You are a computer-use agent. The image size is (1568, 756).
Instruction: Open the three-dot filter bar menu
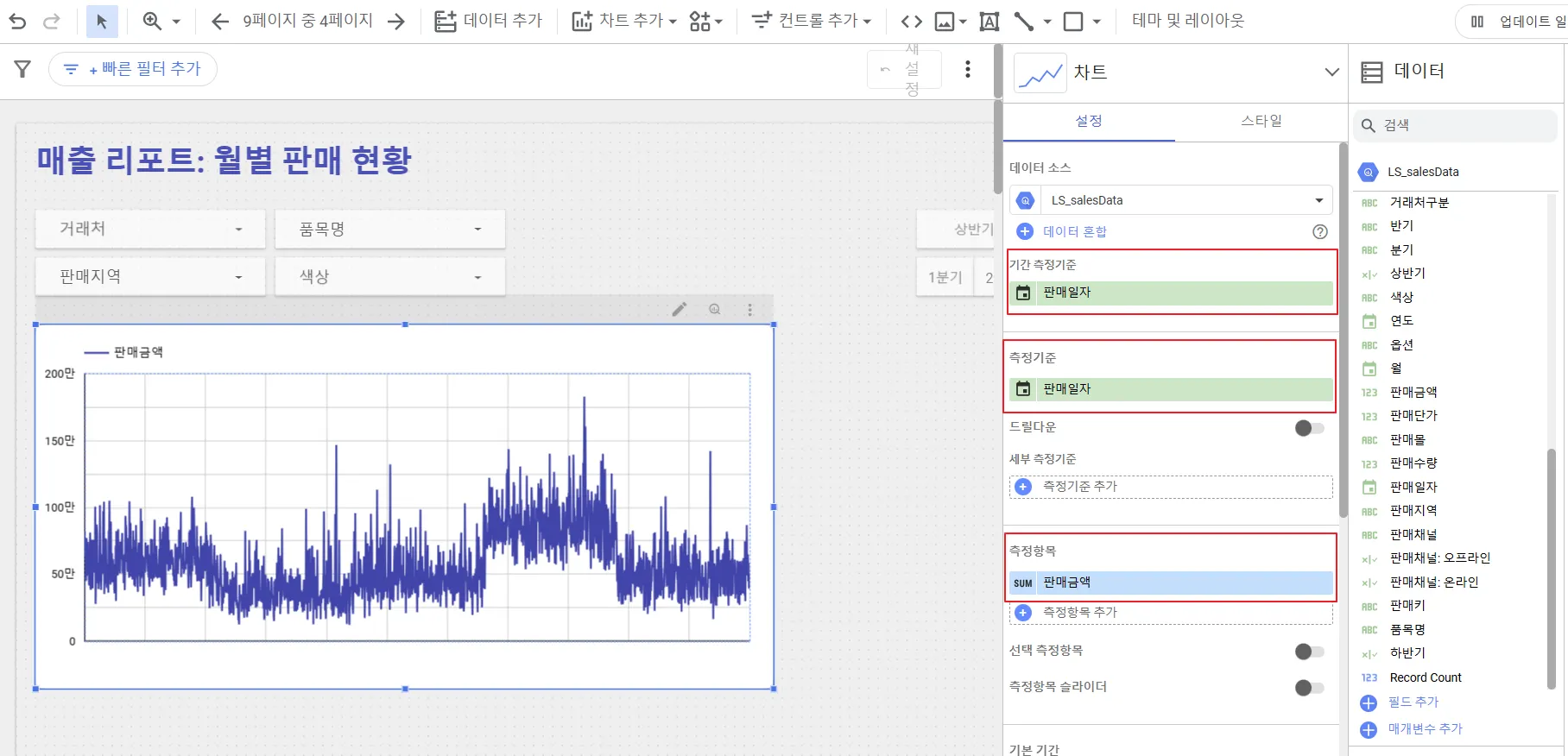click(x=968, y=69)
